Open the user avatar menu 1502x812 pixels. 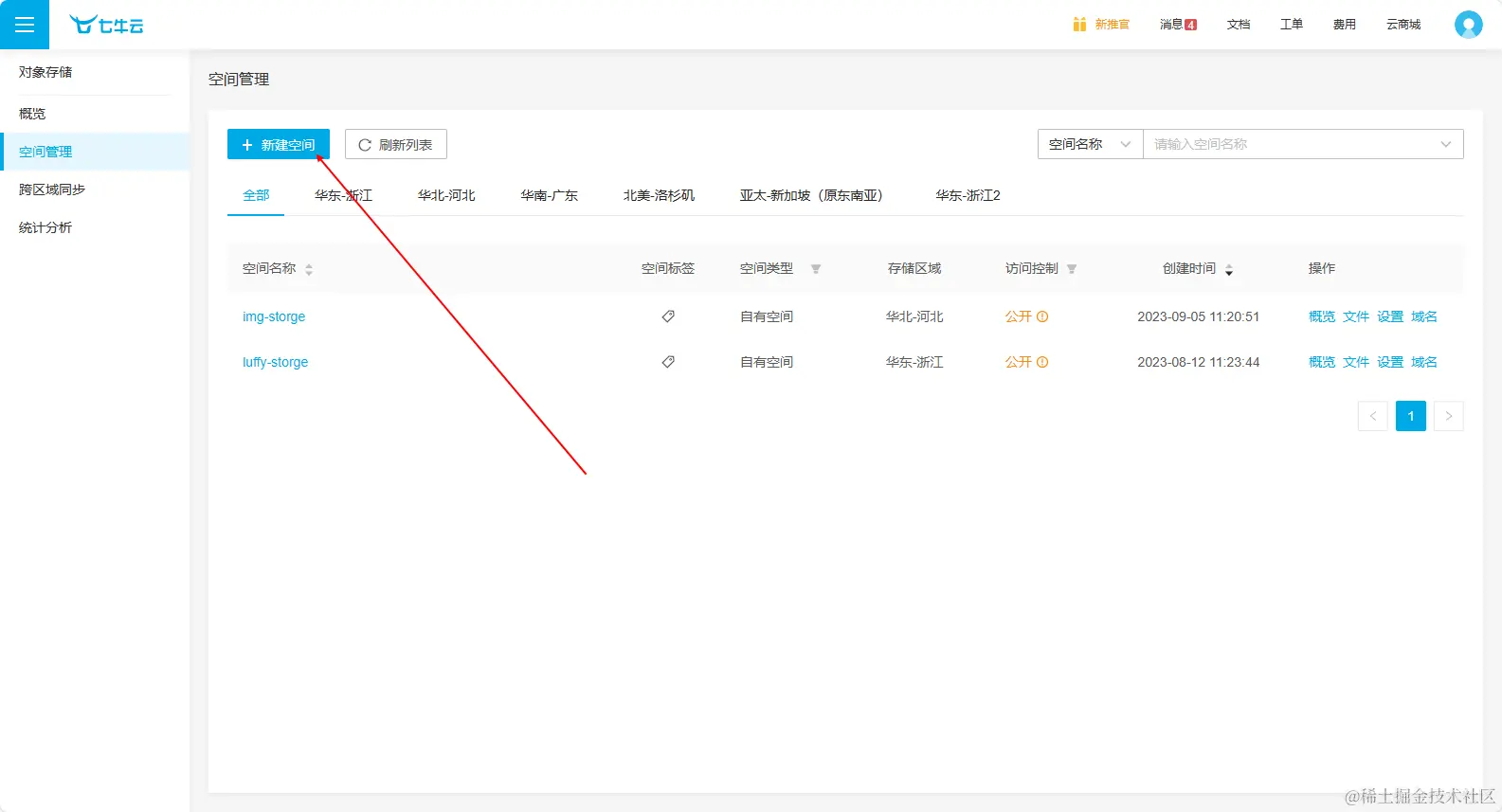tap(1468, 25)
